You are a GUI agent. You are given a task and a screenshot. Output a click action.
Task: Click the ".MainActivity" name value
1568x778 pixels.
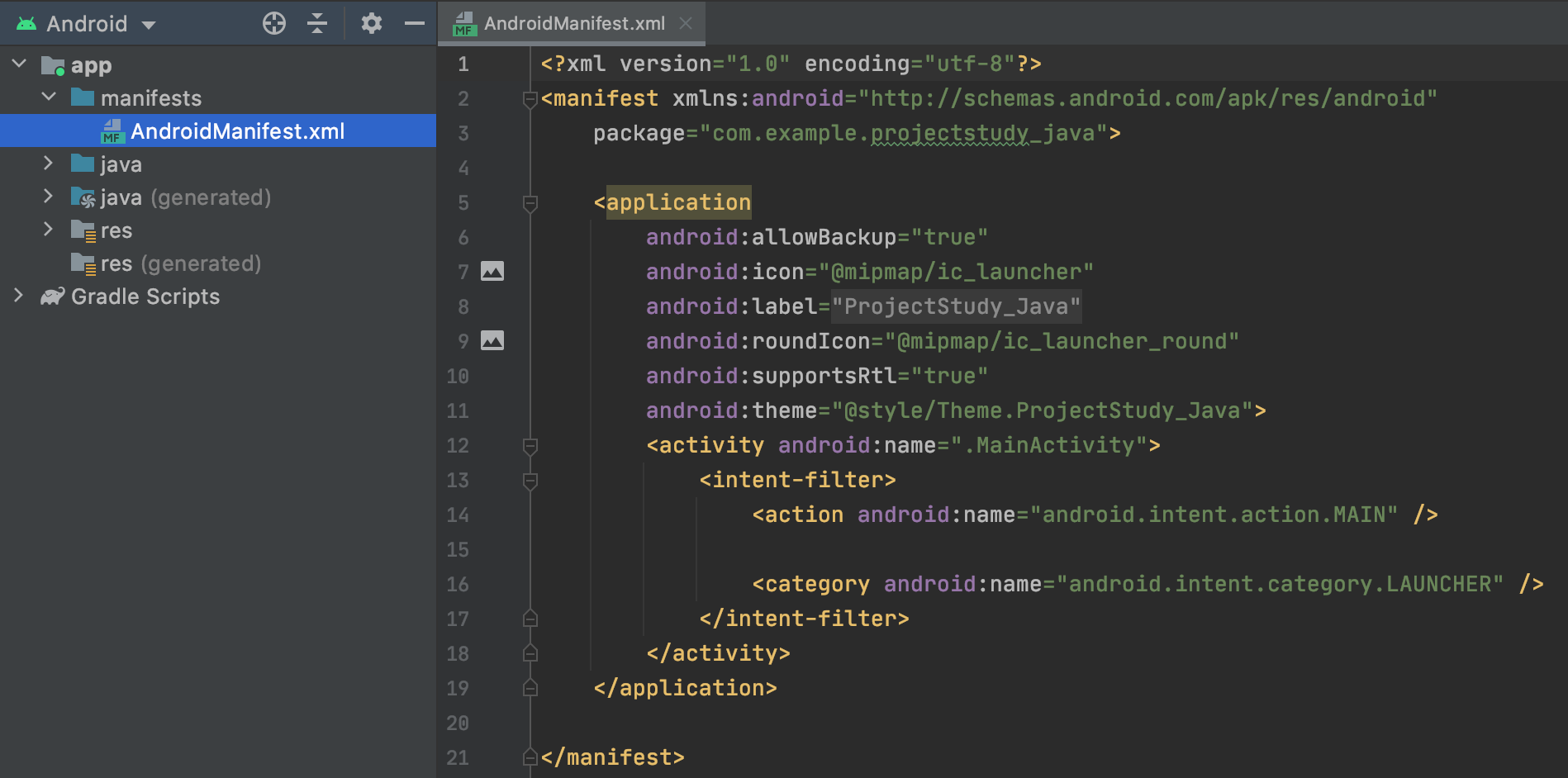coord(1048,445)
